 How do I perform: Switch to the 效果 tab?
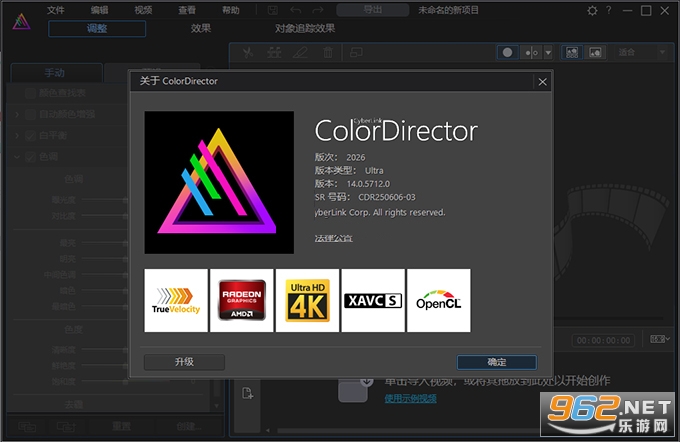coord(201,29)
